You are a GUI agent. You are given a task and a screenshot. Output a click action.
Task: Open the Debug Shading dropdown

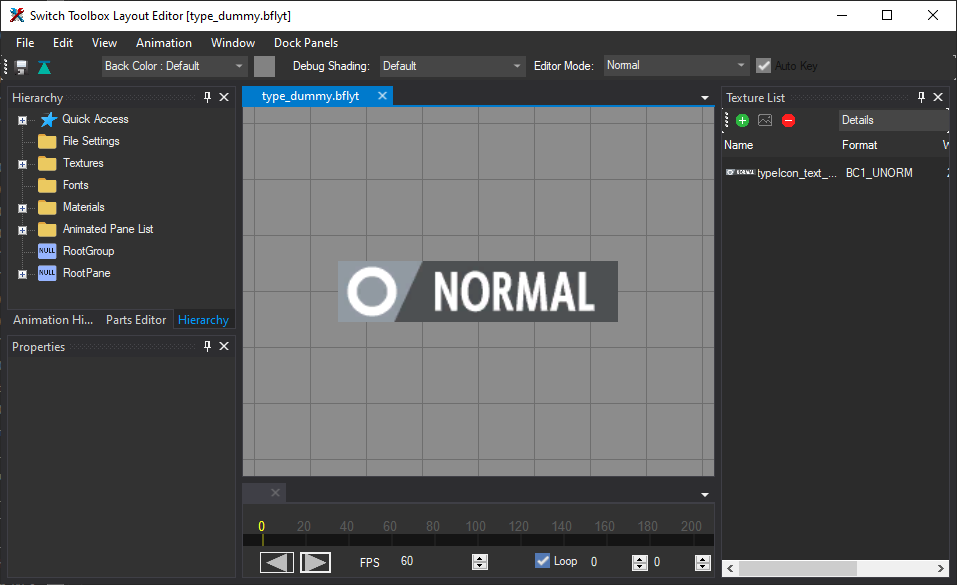click(x=452, y=66)
